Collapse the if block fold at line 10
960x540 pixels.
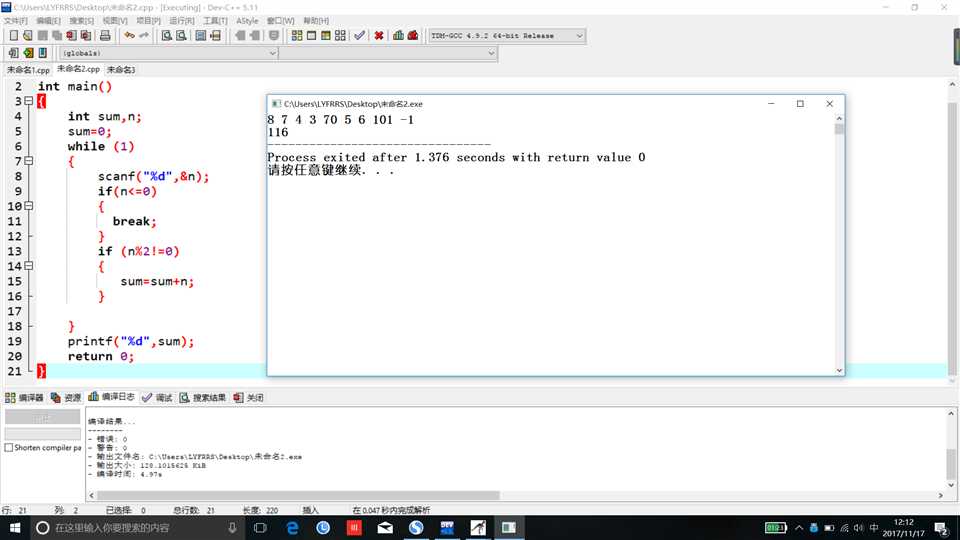(29, 206)
